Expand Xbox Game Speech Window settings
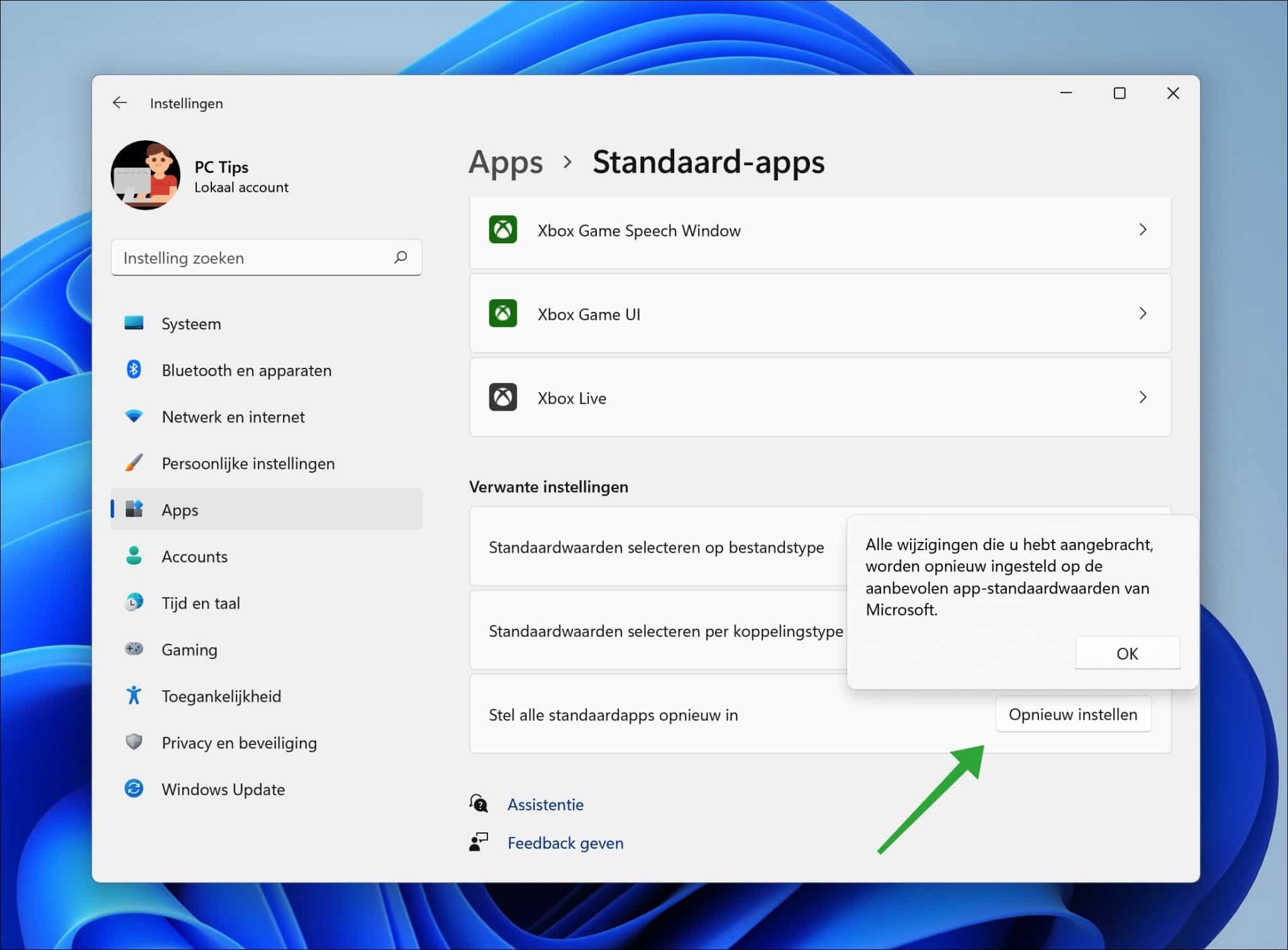This screenshot has width=1288, height=950. (1143, 230)
